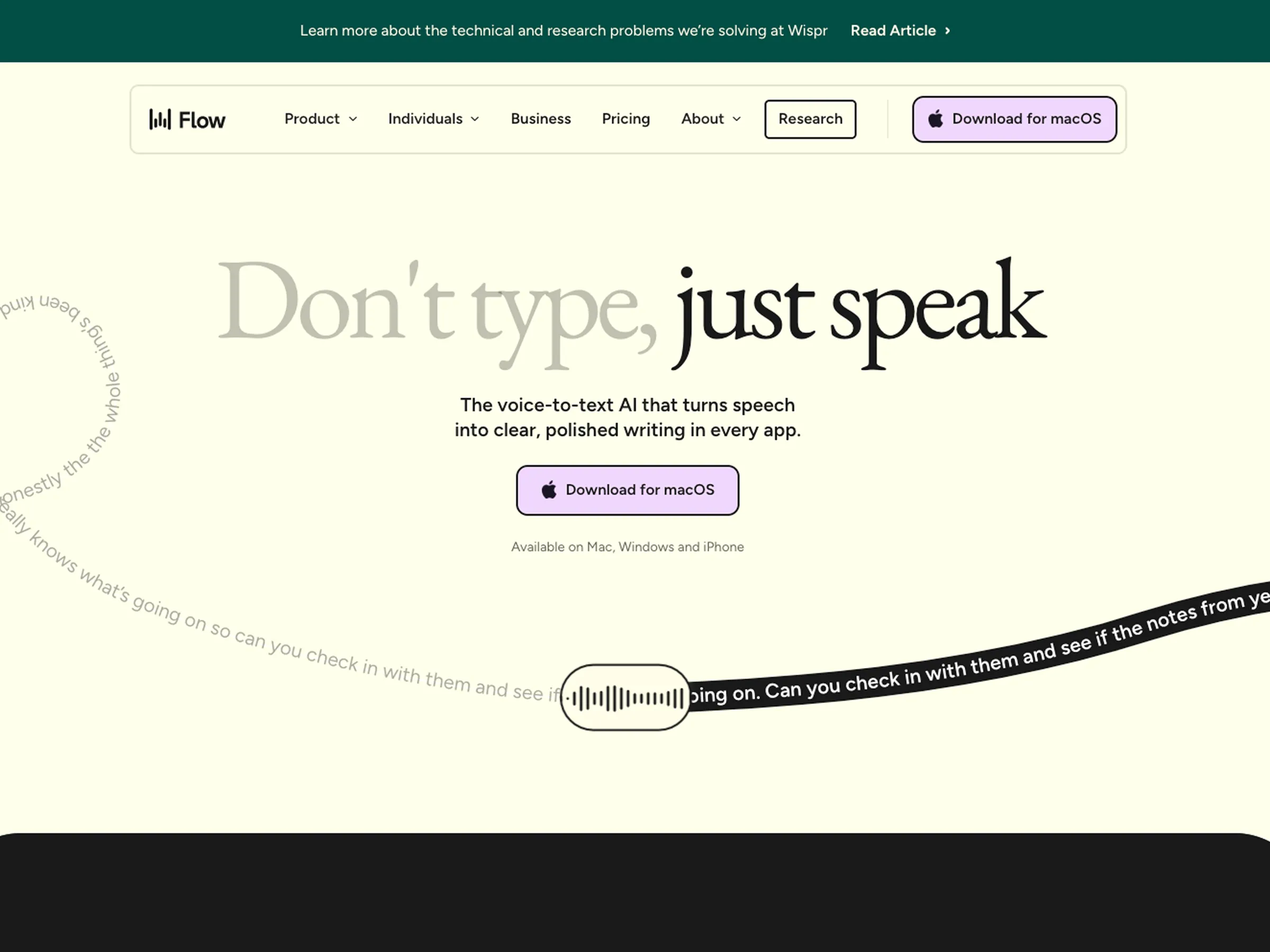Image resolution: width=1270 pixels, height=952 pixels.
Task: Click Download for macOS in the navigation
Action: [1014, 120]
